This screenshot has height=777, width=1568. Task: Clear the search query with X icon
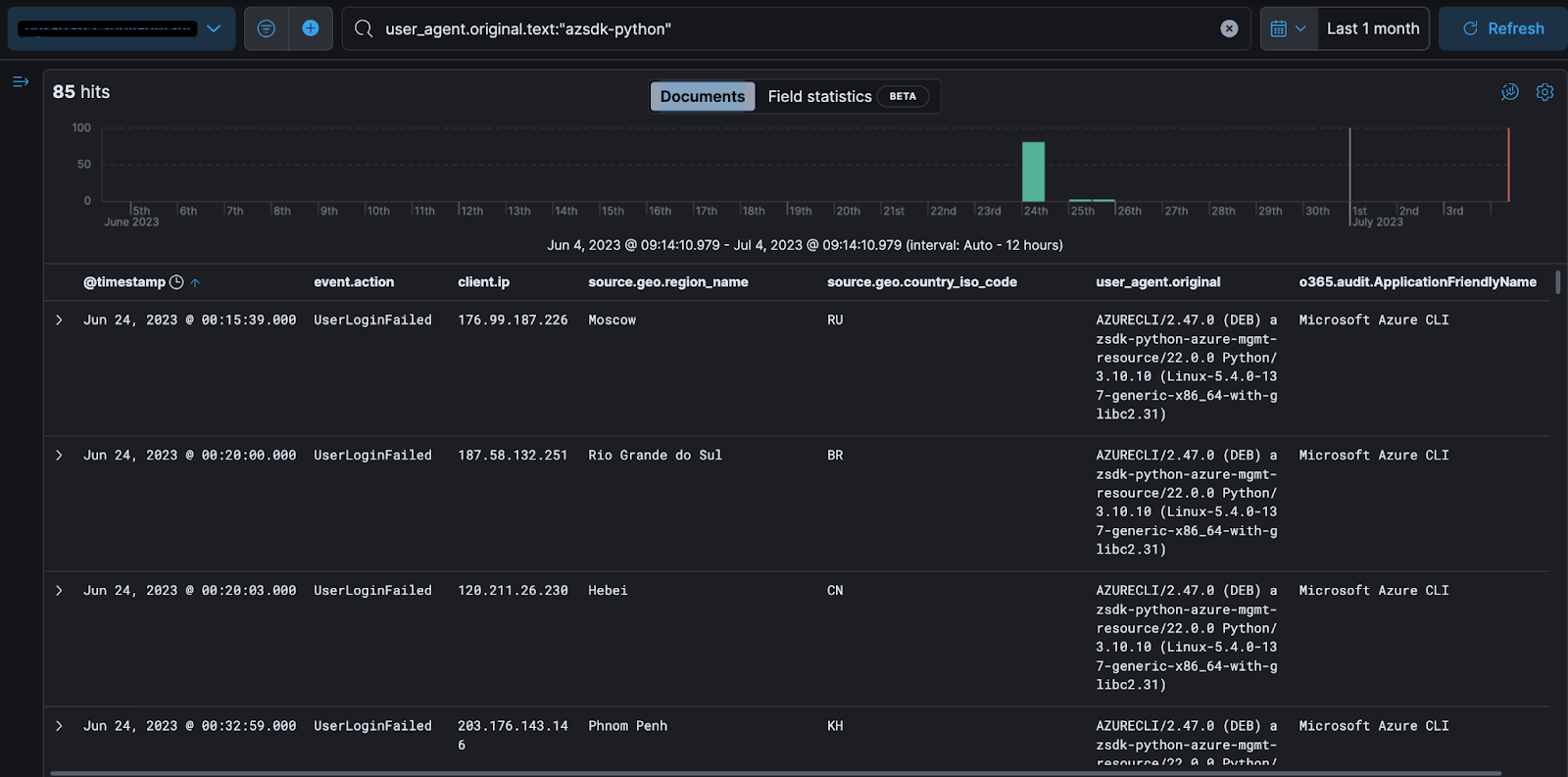pyautogui.click(x=1229, y=29)
